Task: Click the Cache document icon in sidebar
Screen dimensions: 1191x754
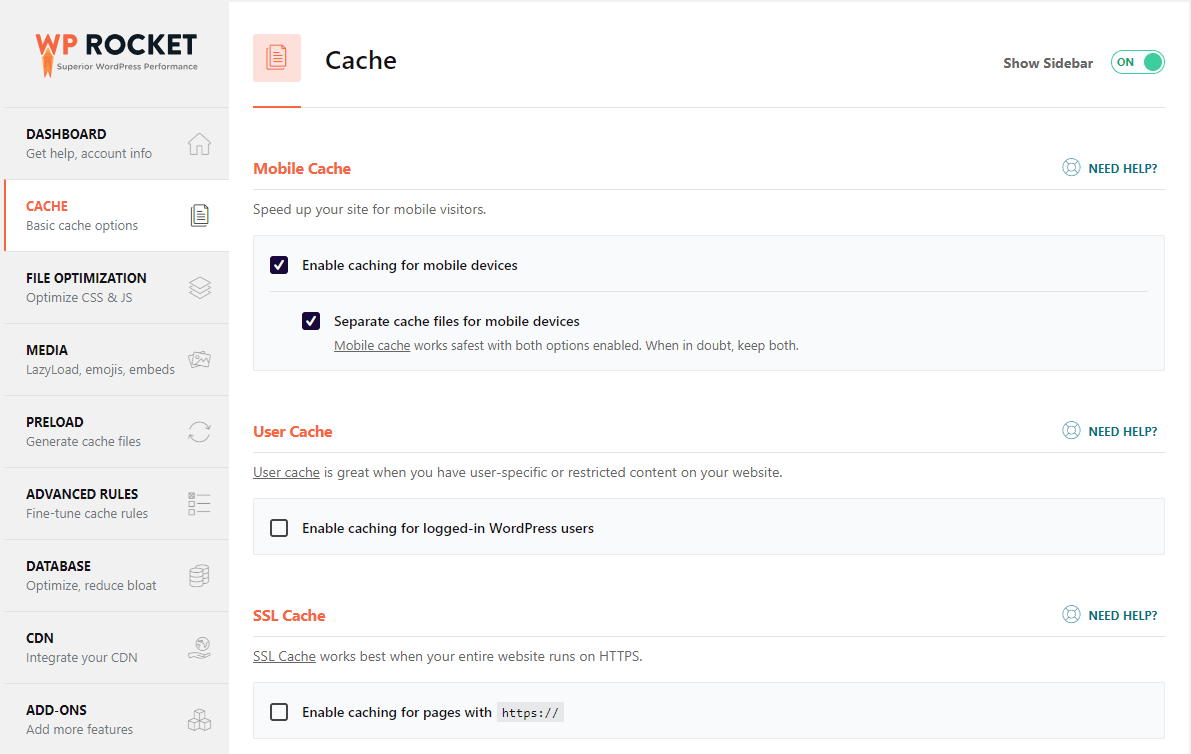Action: pos(199,216)
